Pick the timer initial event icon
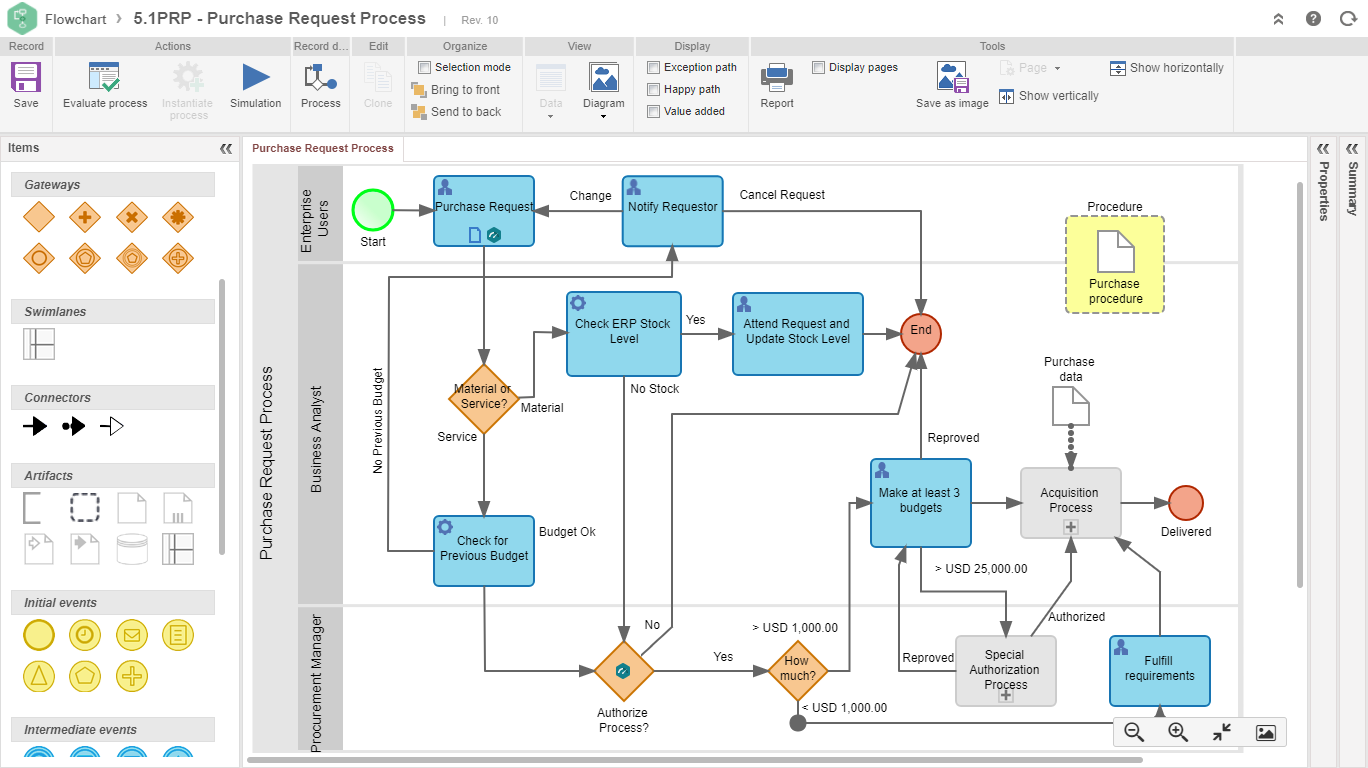Viewport: 1368px width, 768px height. [x=85, y=634]
